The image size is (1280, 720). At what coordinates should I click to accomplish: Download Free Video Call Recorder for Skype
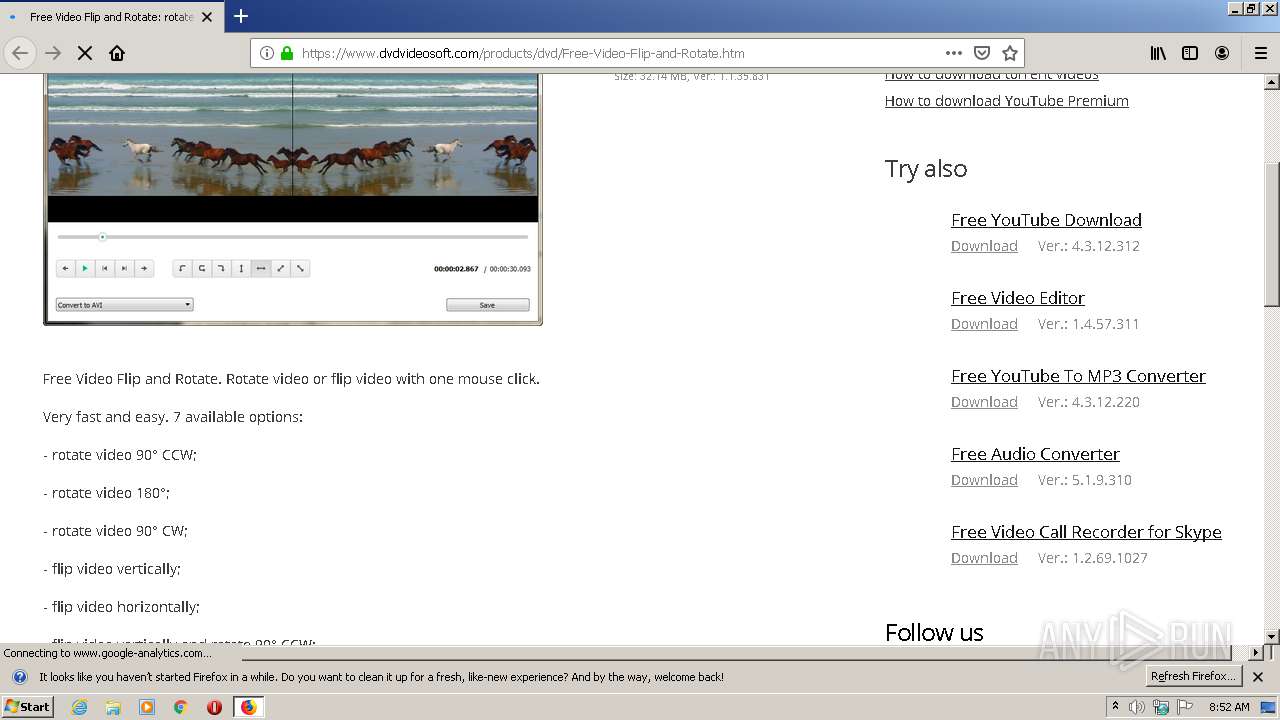click(984, 558)
